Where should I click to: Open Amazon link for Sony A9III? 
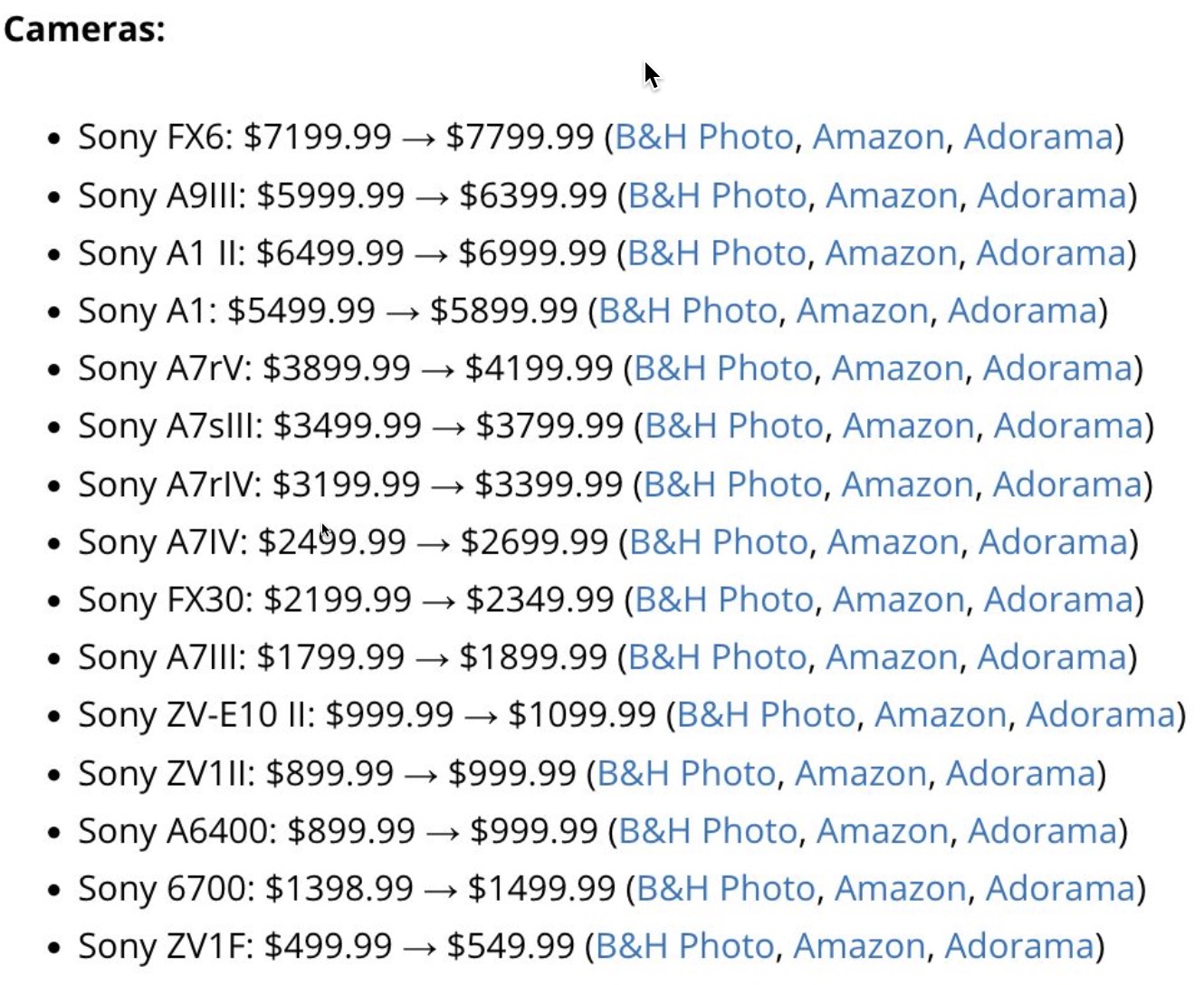click(x=892, y=196)
